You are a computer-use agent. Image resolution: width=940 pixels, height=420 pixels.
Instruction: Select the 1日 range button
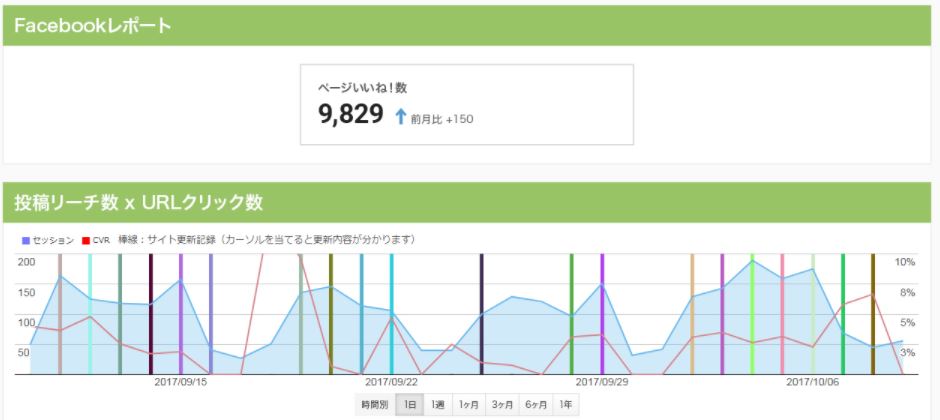[x=410, y=405]
